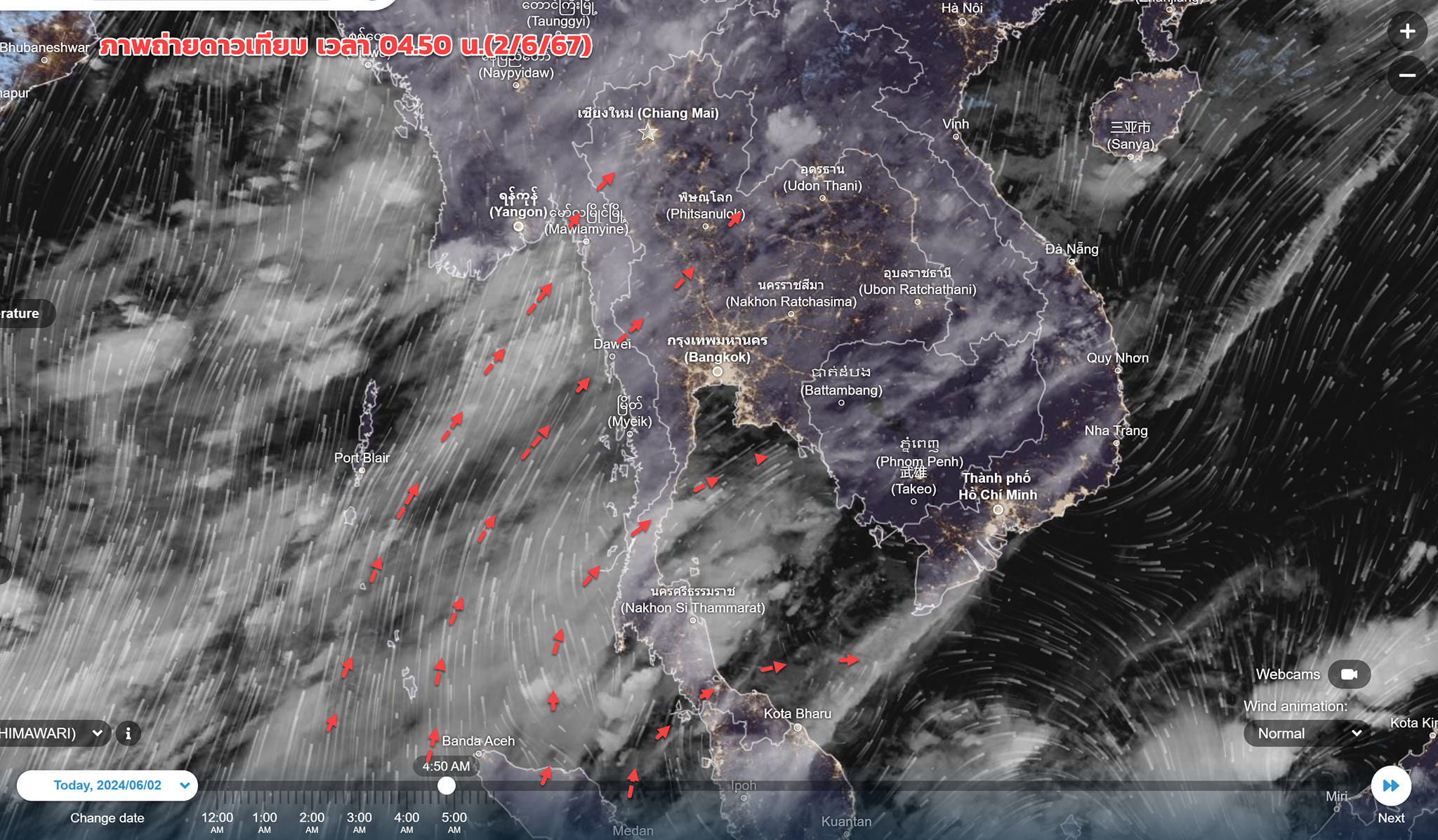
Task: Click the Next fast-forward button
Action: (1391, 786)
